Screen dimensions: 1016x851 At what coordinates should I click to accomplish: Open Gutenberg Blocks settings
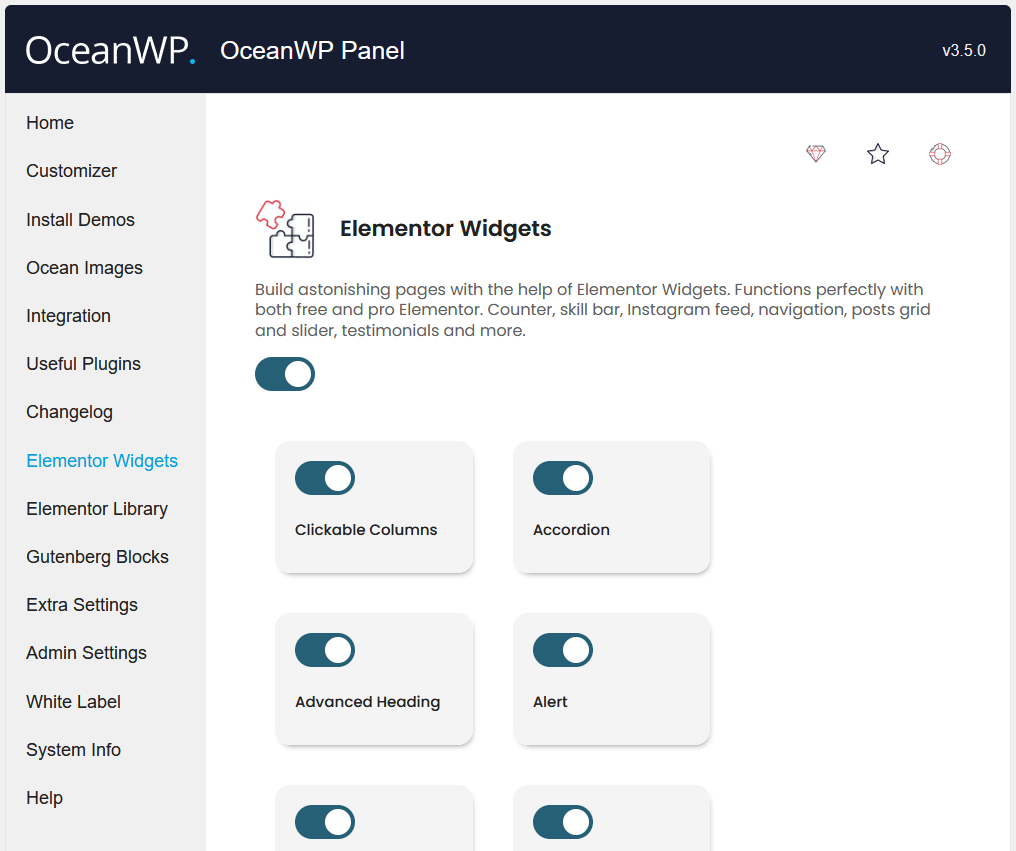click(x=97, y=557)
